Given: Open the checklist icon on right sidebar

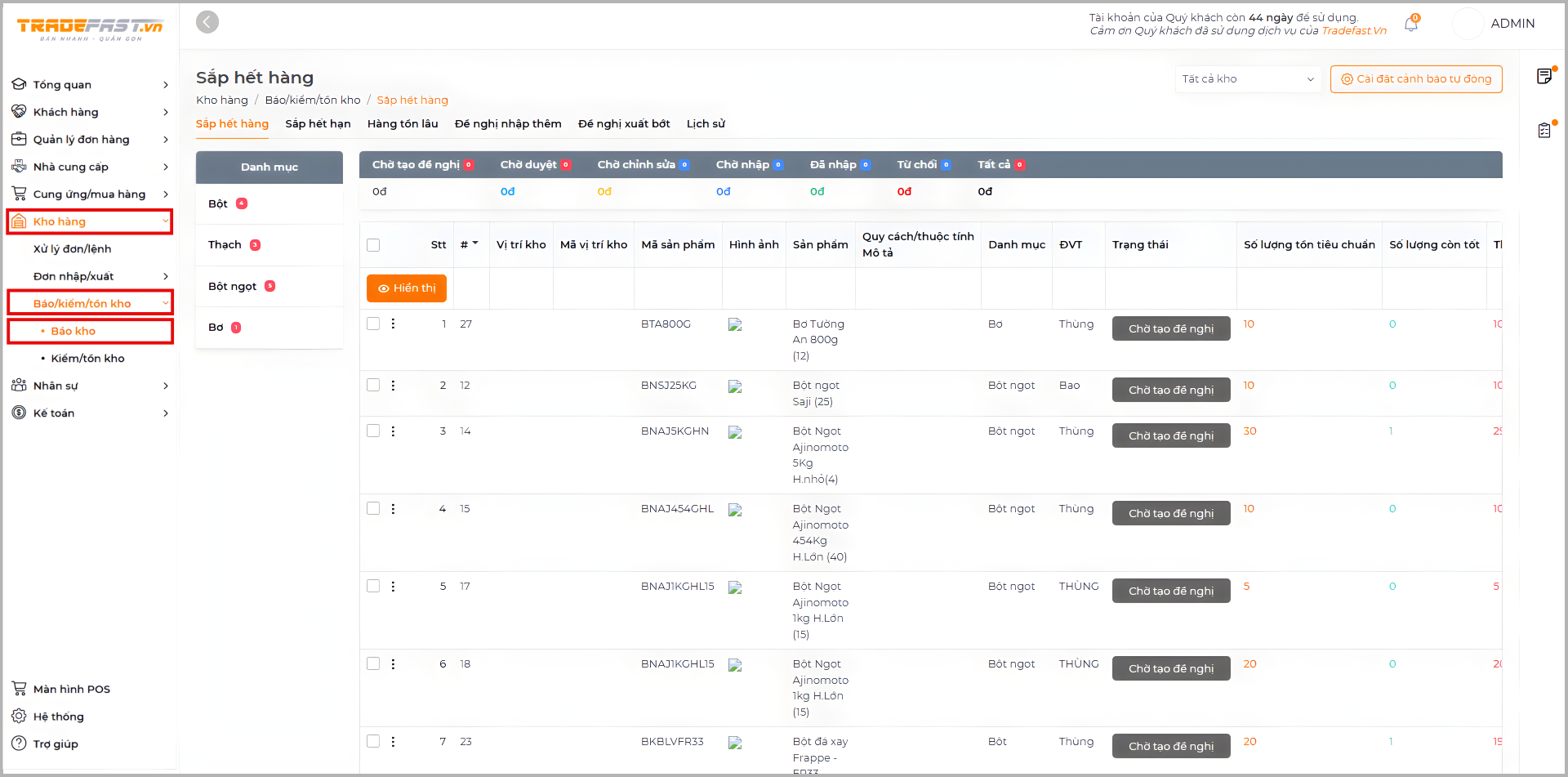Looking at the screenshot, I should [x=1543, y=130].
